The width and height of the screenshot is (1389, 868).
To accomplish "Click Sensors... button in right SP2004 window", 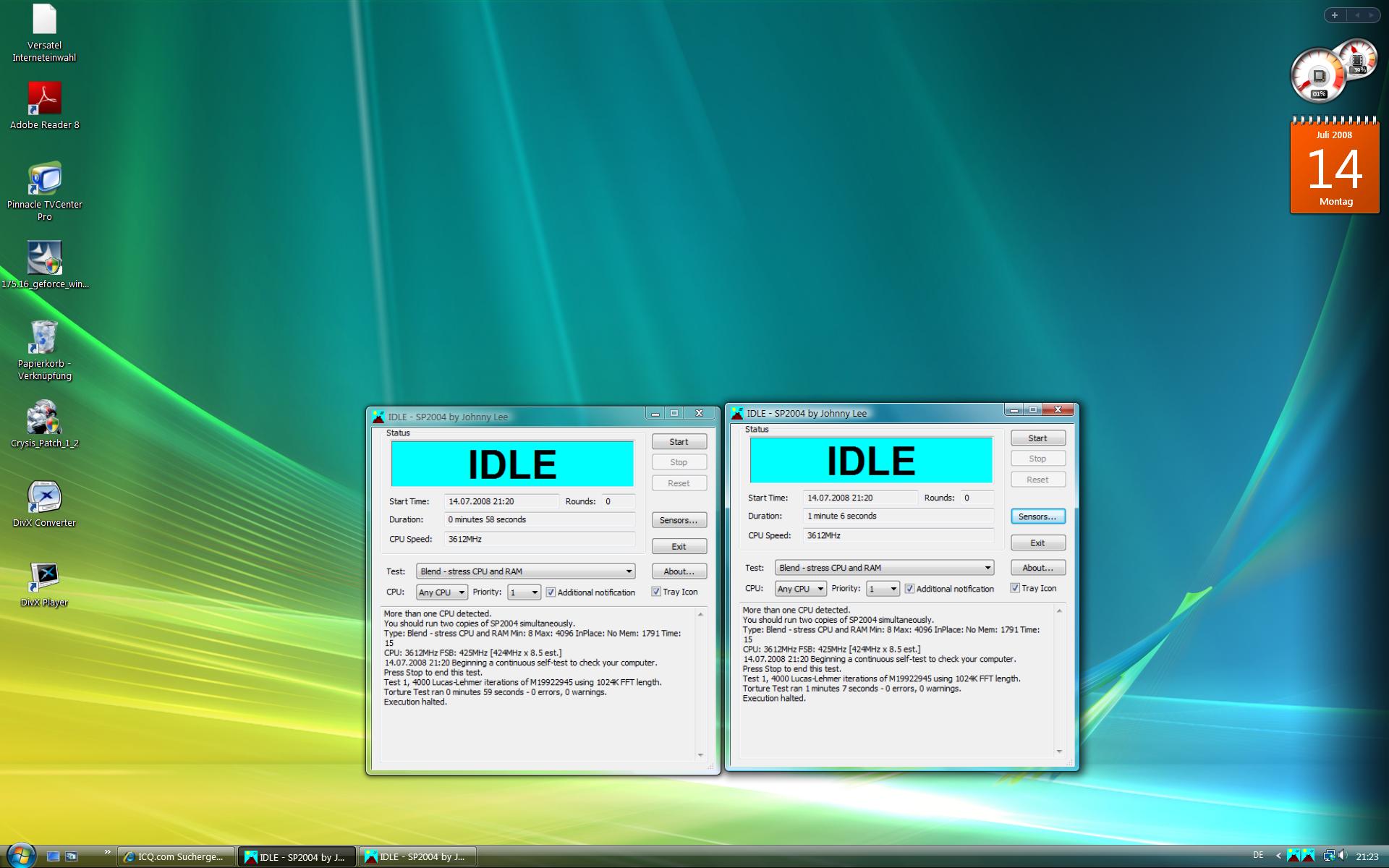I will point(1037,516).
